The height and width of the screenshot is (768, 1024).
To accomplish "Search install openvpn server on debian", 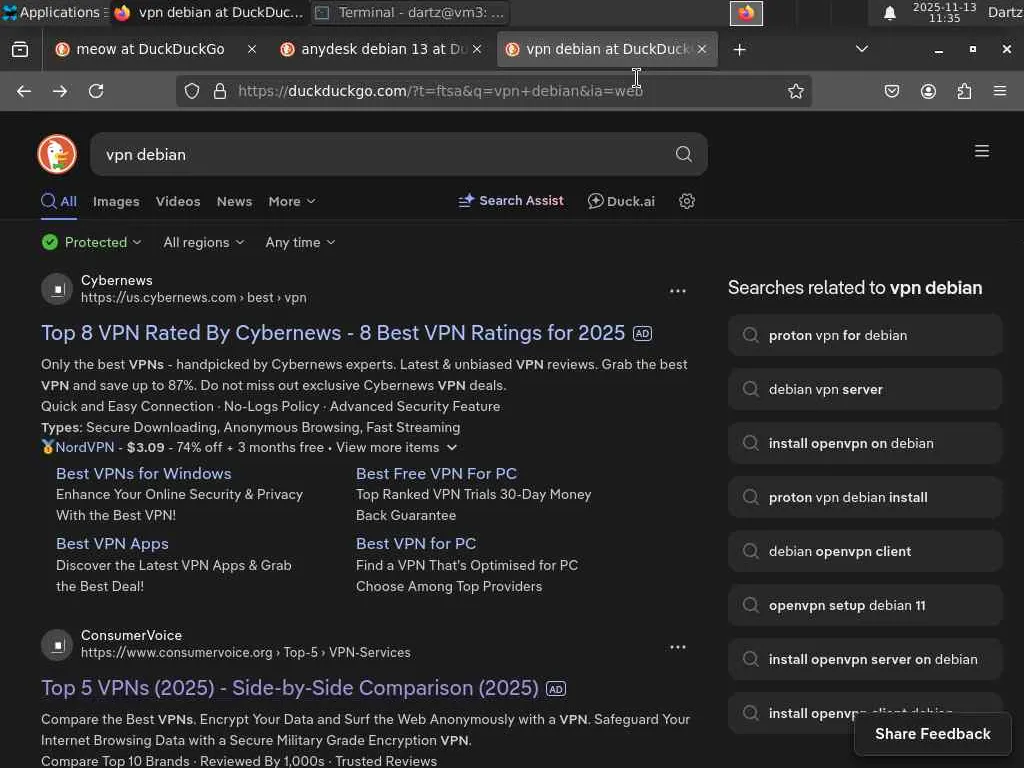I will (x=865, y=660).
